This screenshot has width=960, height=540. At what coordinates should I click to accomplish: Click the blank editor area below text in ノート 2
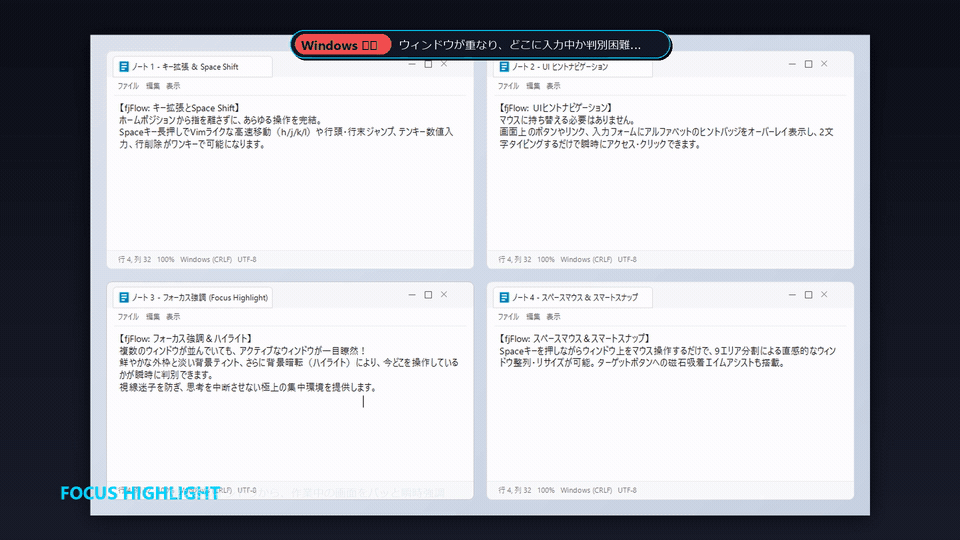[x=670, y=199]
